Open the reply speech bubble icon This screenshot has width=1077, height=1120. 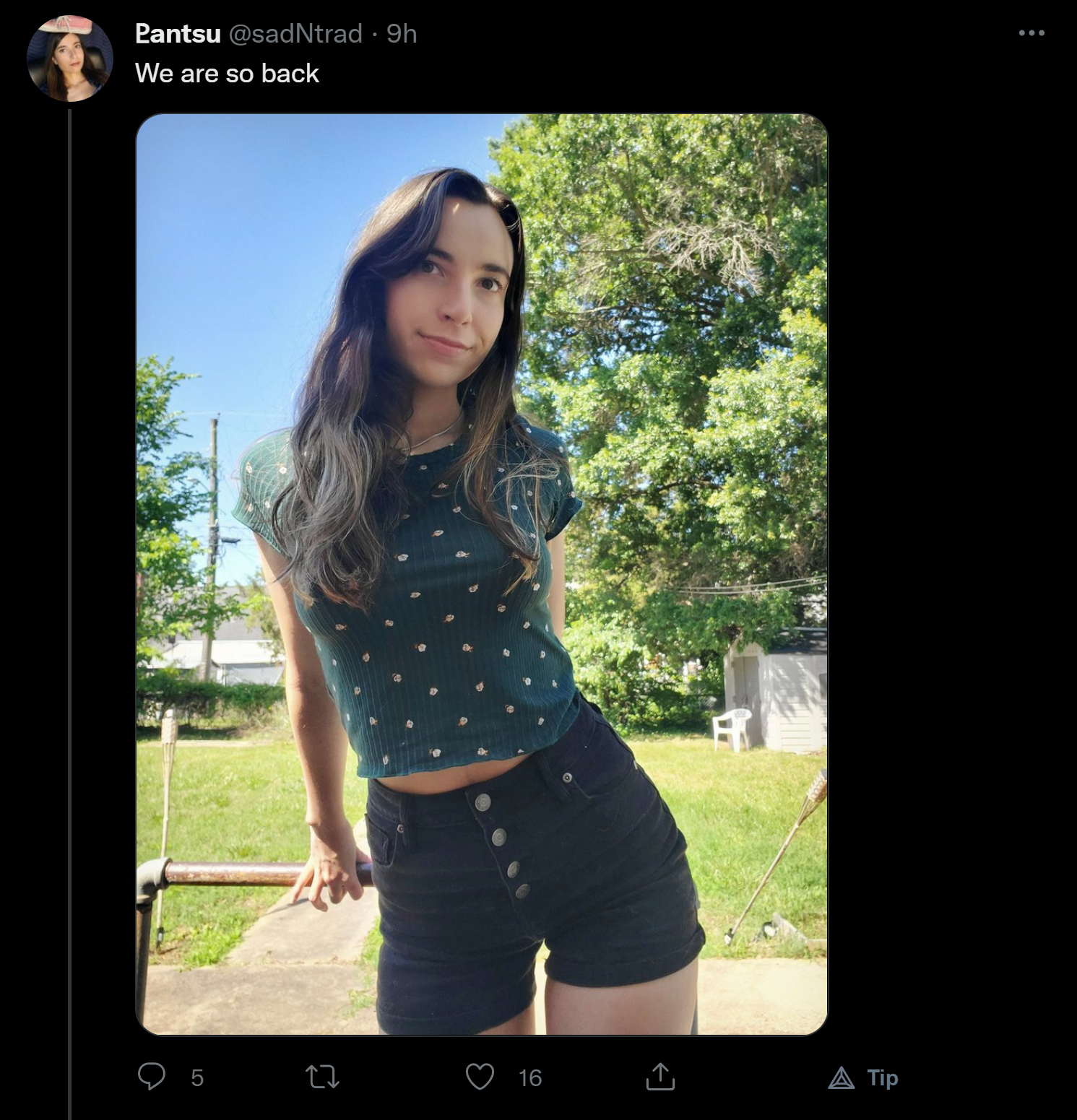tap(152, 1077)
